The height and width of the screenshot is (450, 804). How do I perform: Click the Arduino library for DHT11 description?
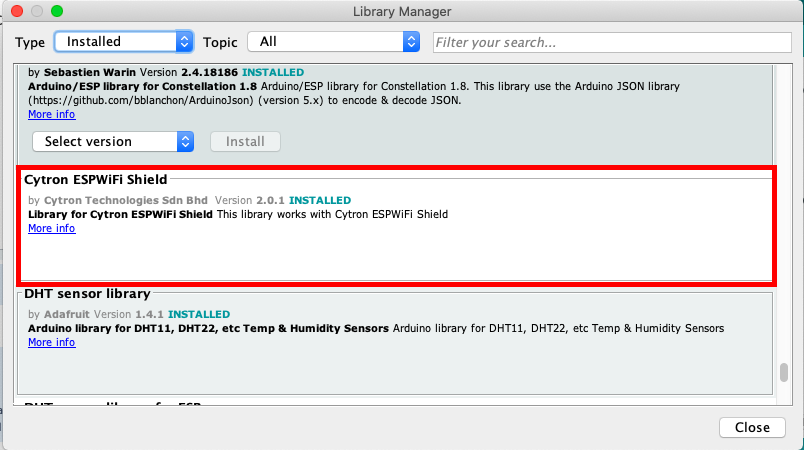click(x=208, y=328)
